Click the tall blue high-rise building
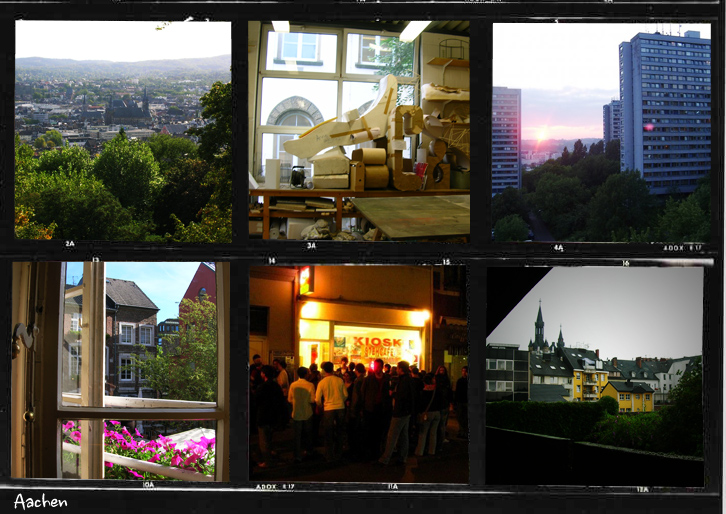This screenshot has width=726, height=514. point(663,110)
